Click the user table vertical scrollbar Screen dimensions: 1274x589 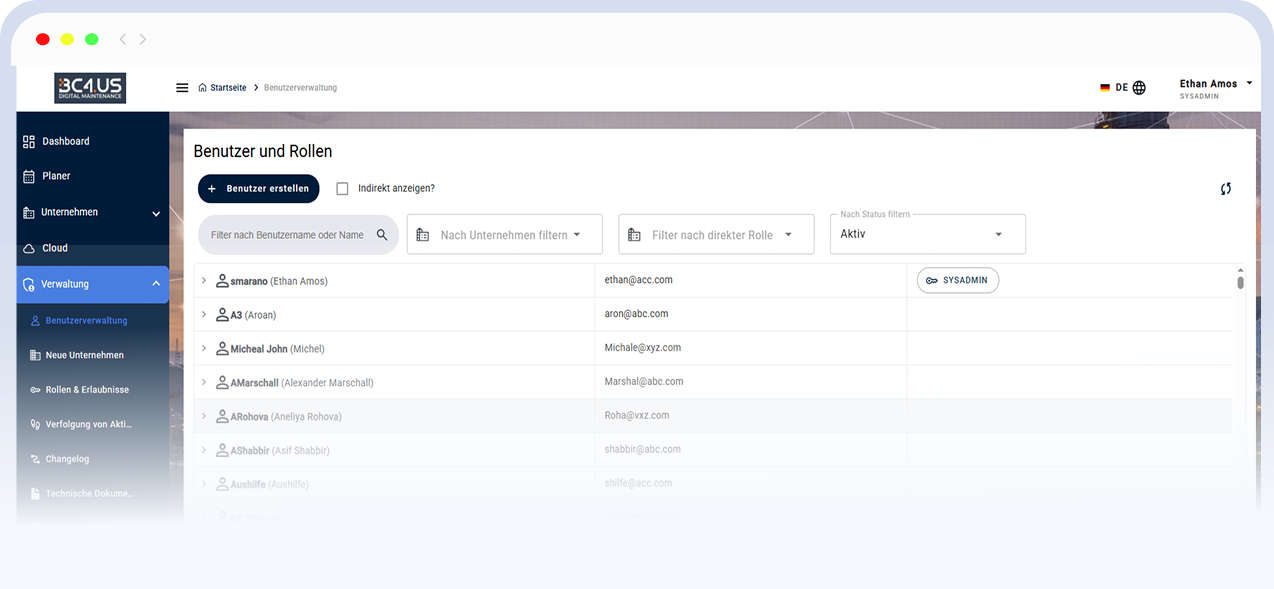point(1240,283)
